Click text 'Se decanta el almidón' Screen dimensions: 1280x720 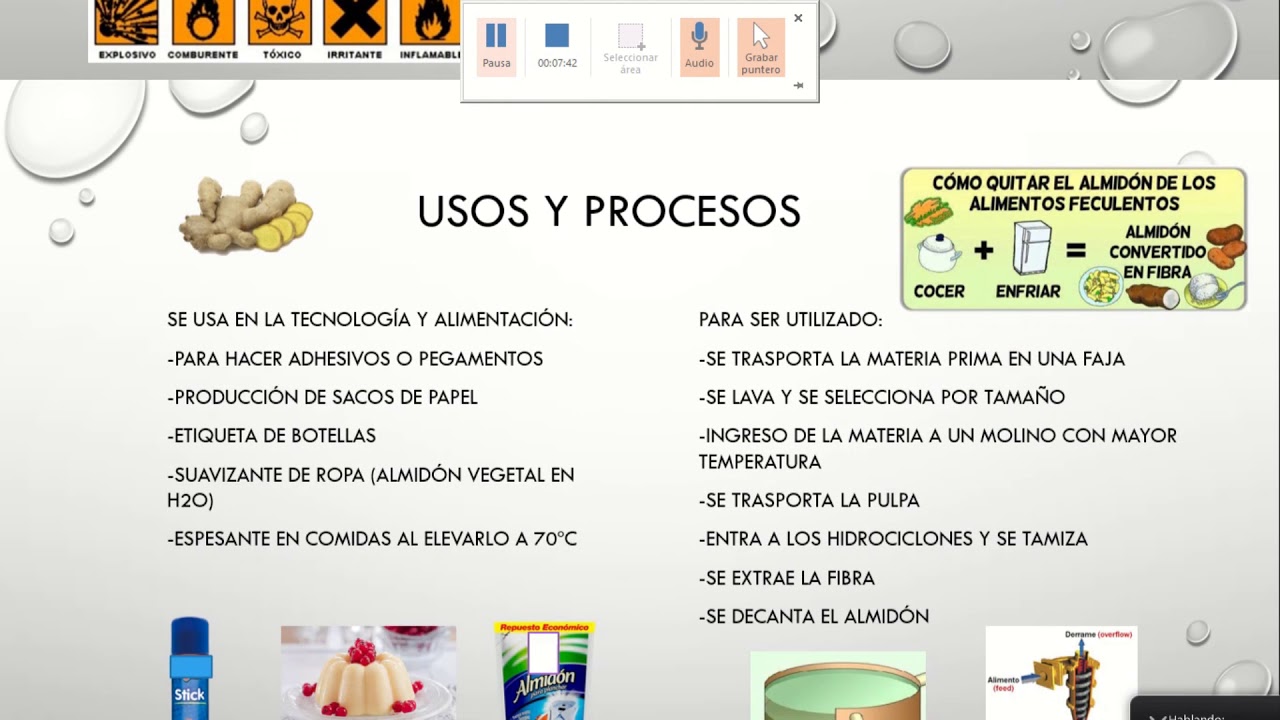coord(814,617)
